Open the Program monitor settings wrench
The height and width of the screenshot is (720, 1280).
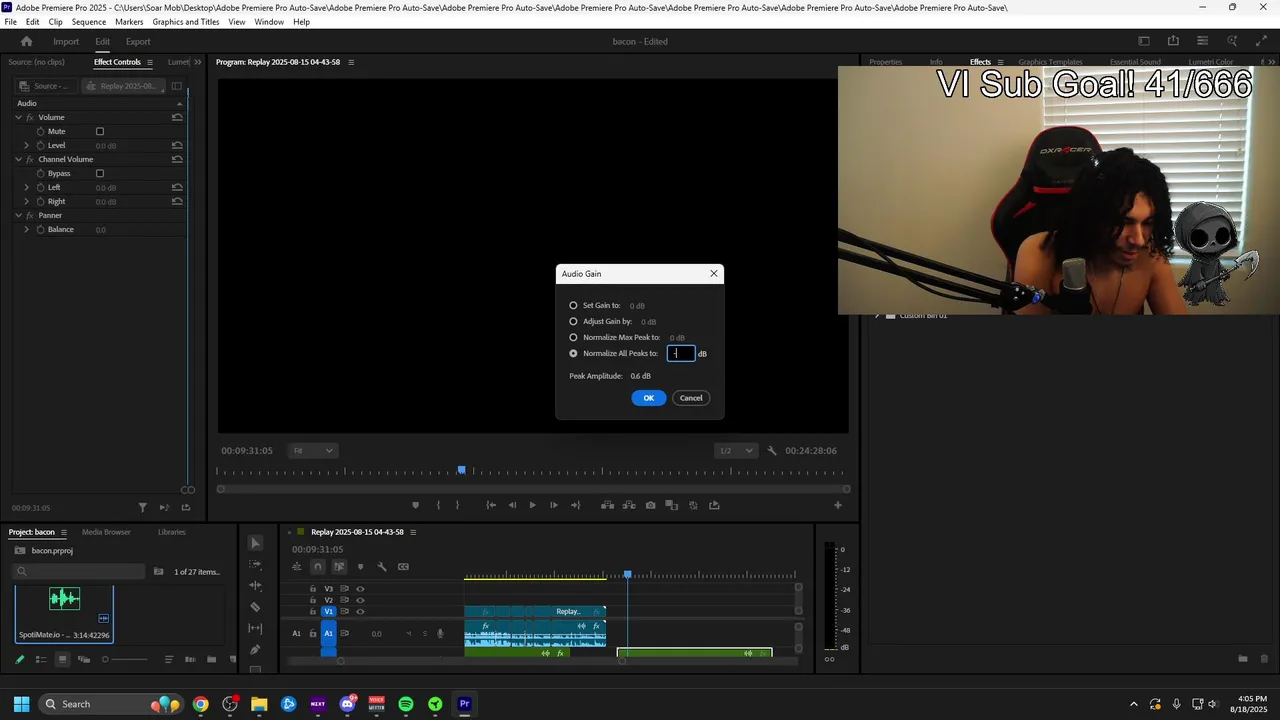pyautogui.click(x=771, y=451)
